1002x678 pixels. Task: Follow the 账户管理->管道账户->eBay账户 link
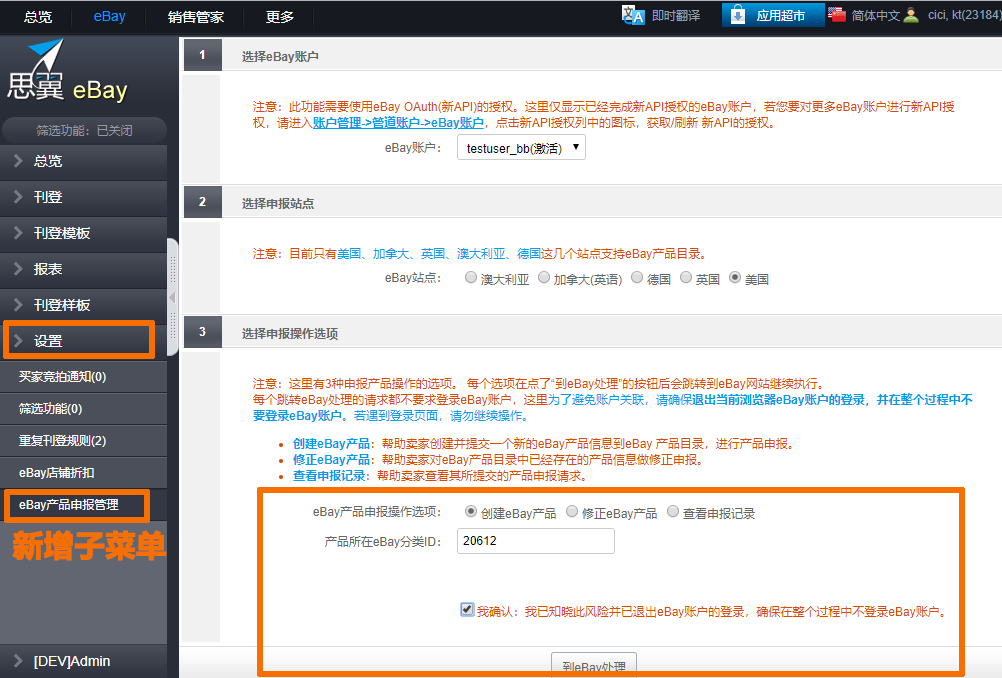coord(398,123)
